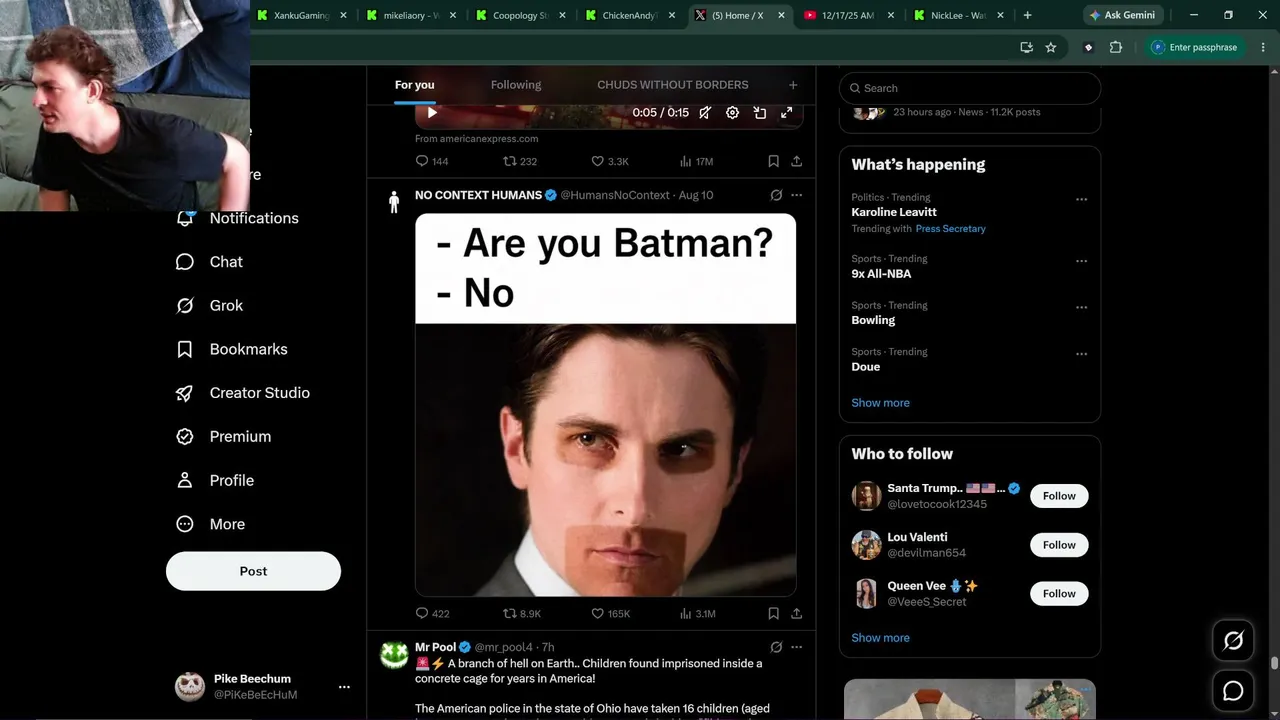The height and width of the screenshot is (720, 1280).
Task: Repost the post with 8.9K reposts
Action: (x=522, y=613)
